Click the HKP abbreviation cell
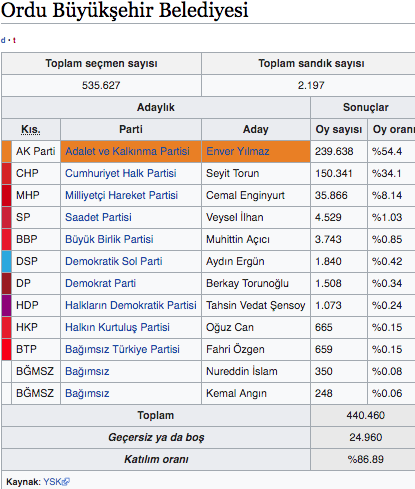Screen dimensions: 415x489 click(x=36, y=327)
